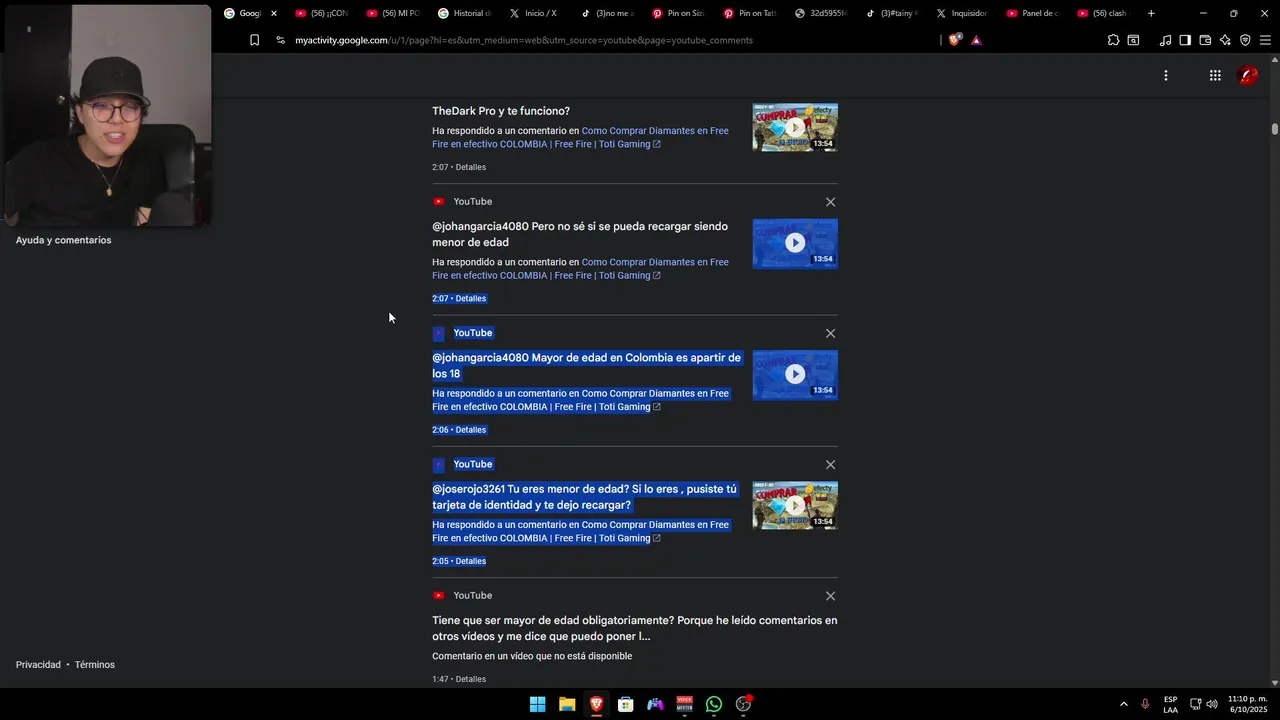The image size is (1280, 720).
Task: Click the Brave VPN shield icon
Action: click(1245, 40)
